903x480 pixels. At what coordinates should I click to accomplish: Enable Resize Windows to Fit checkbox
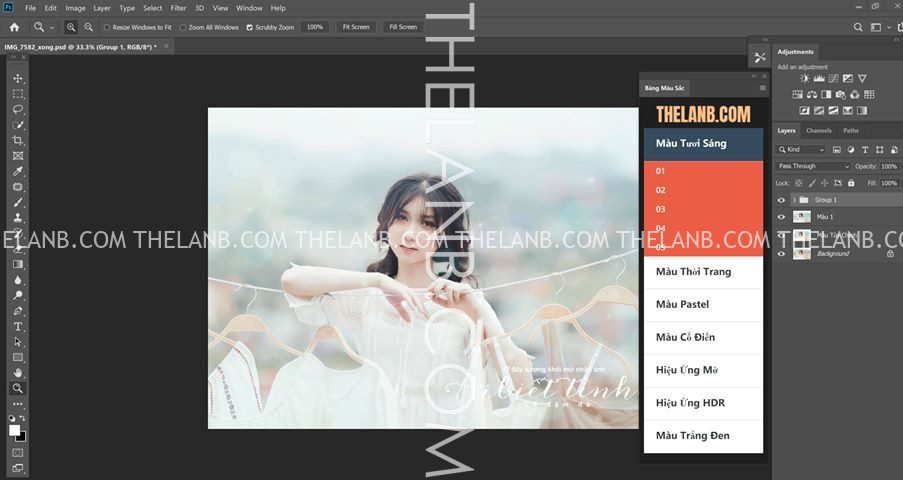pos(108,27)
